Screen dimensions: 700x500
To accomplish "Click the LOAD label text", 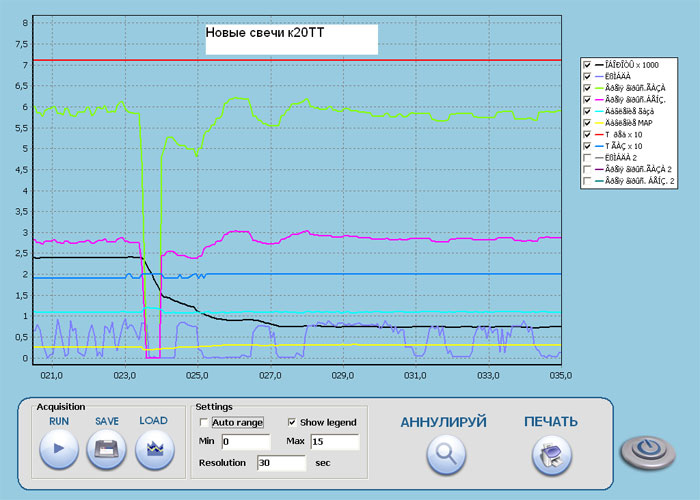I will (x=154, y=421).
